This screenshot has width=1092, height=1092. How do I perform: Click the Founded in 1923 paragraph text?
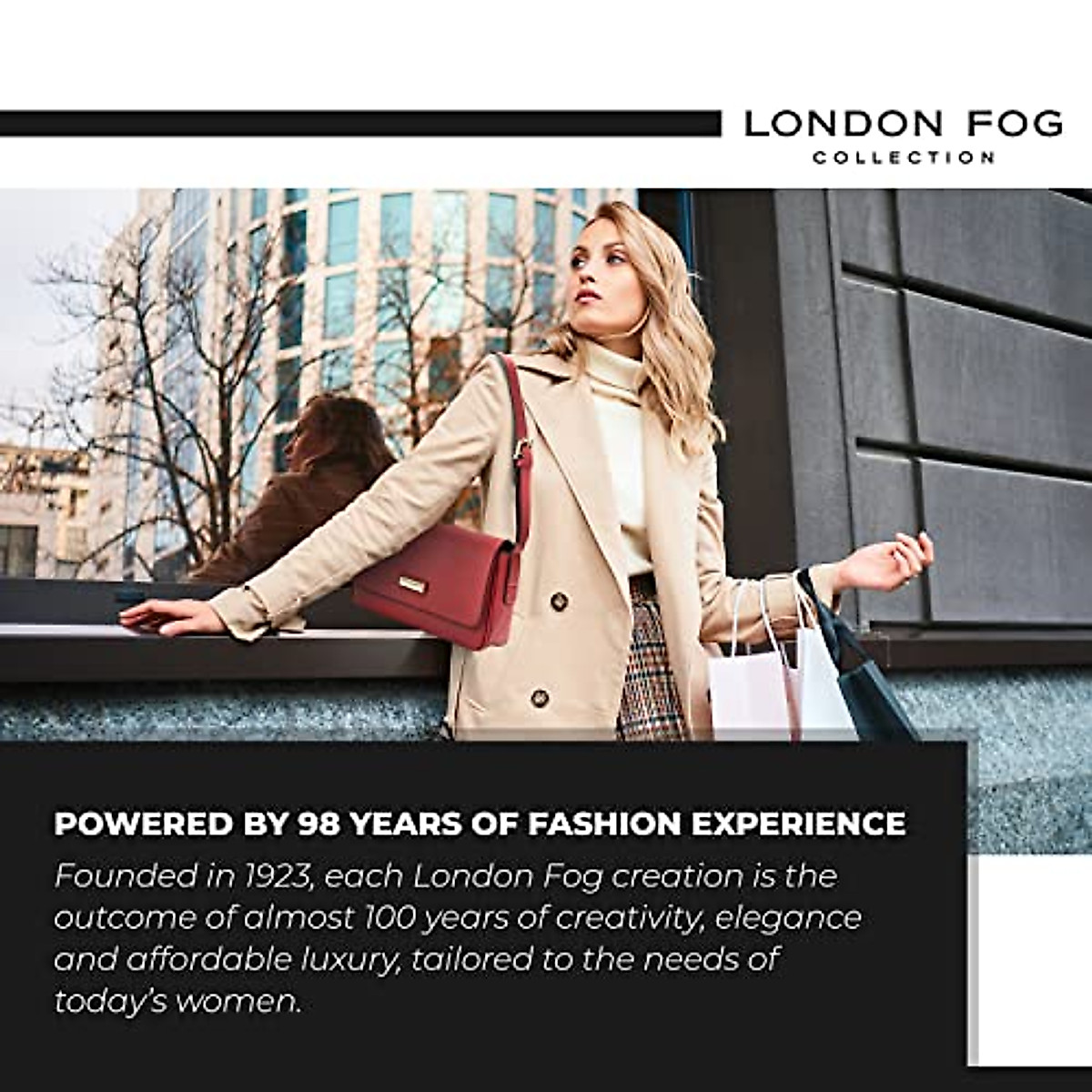[458, 938]
